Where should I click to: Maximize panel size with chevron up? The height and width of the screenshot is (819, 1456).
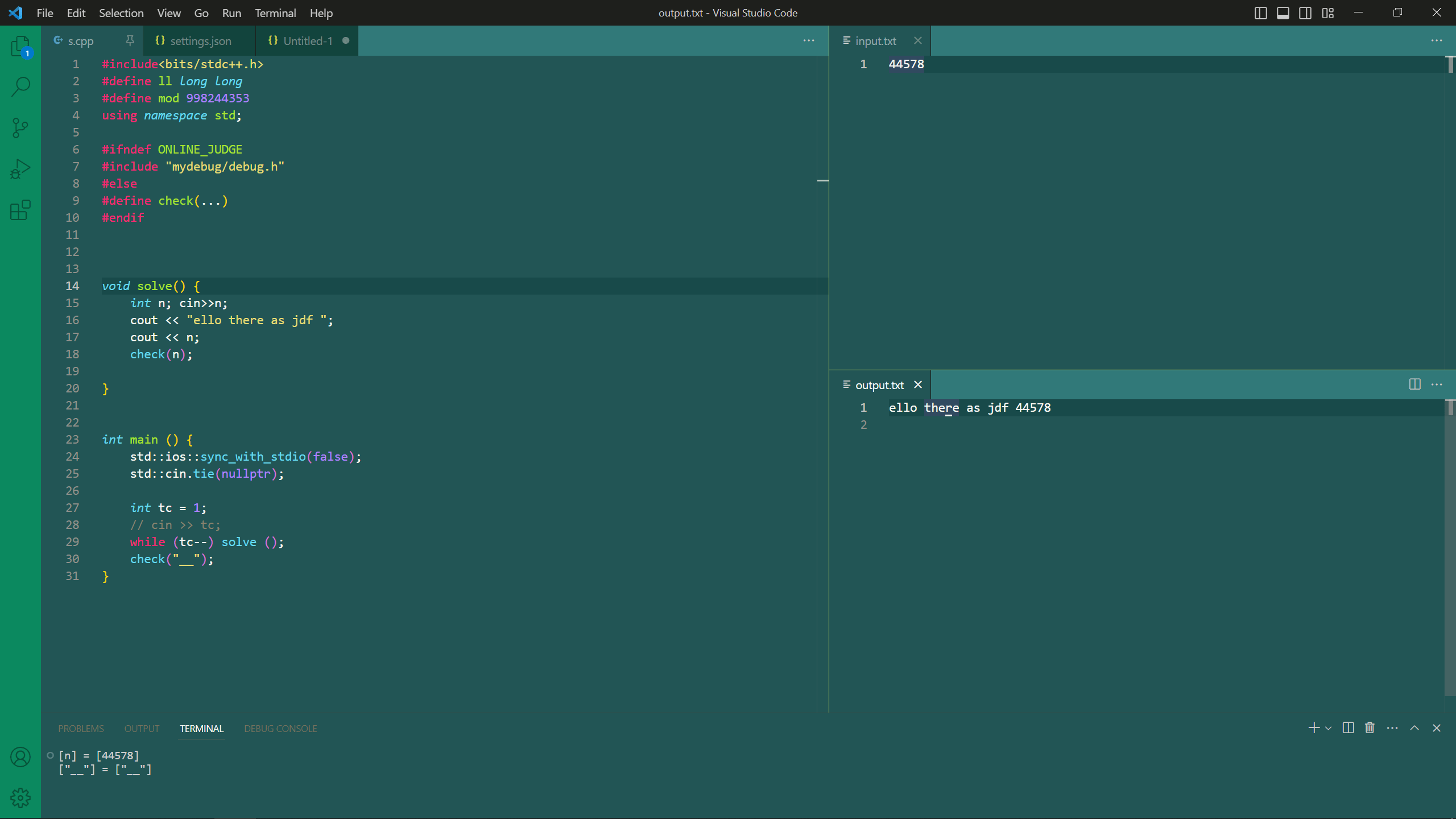click(x=1414, y=728)
